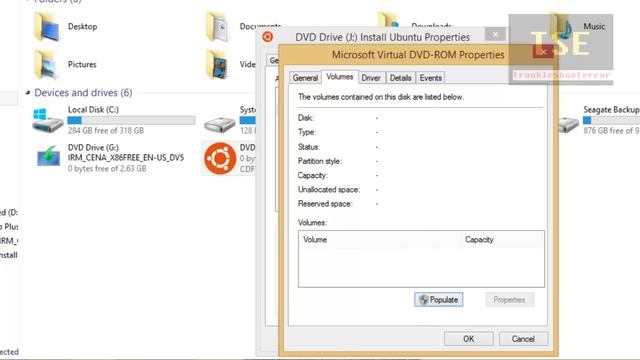The image size is (640, 360).
Task: Open the Desktop folder icon
Action: (x=46, y=26)
